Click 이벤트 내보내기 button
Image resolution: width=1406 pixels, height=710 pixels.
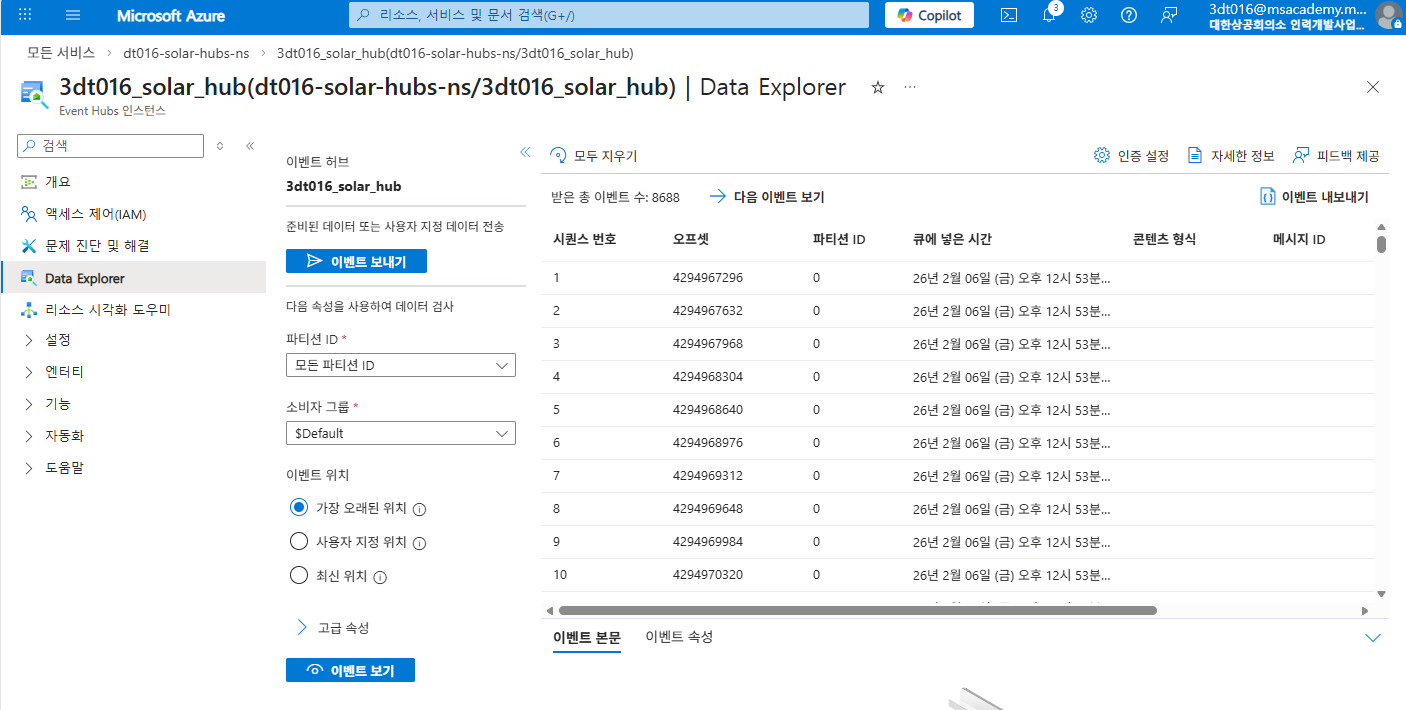pyautogui.click(x=1314, y=197)
